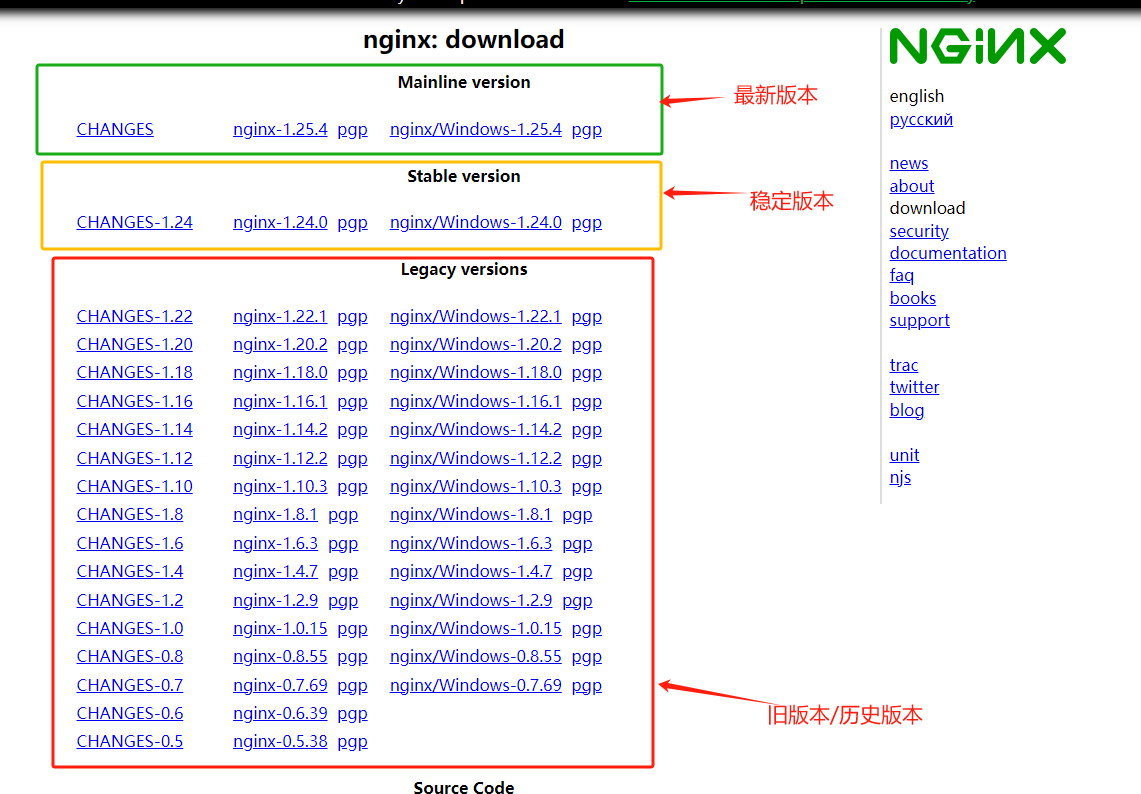Open the about page
Image resolution: width=1141 pixels, height=794 pixels.
tap(911, 186)
